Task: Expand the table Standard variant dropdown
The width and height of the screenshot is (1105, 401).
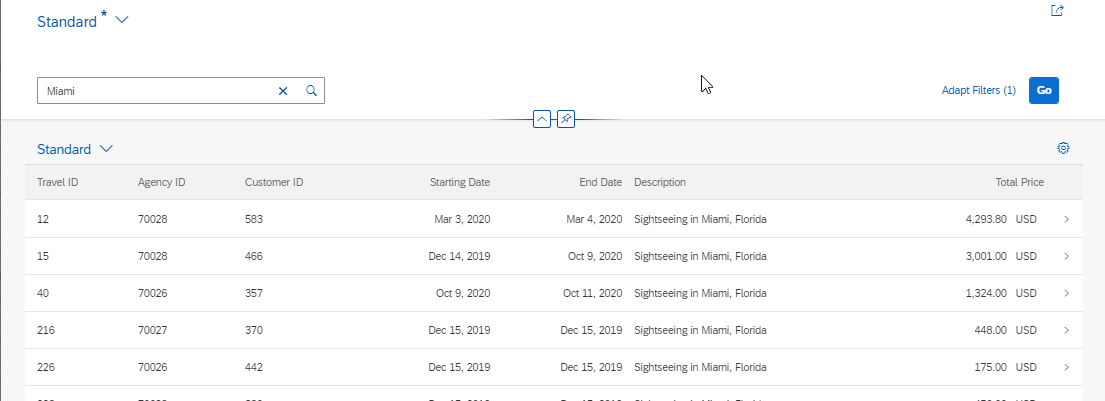Action: point(106,149)
